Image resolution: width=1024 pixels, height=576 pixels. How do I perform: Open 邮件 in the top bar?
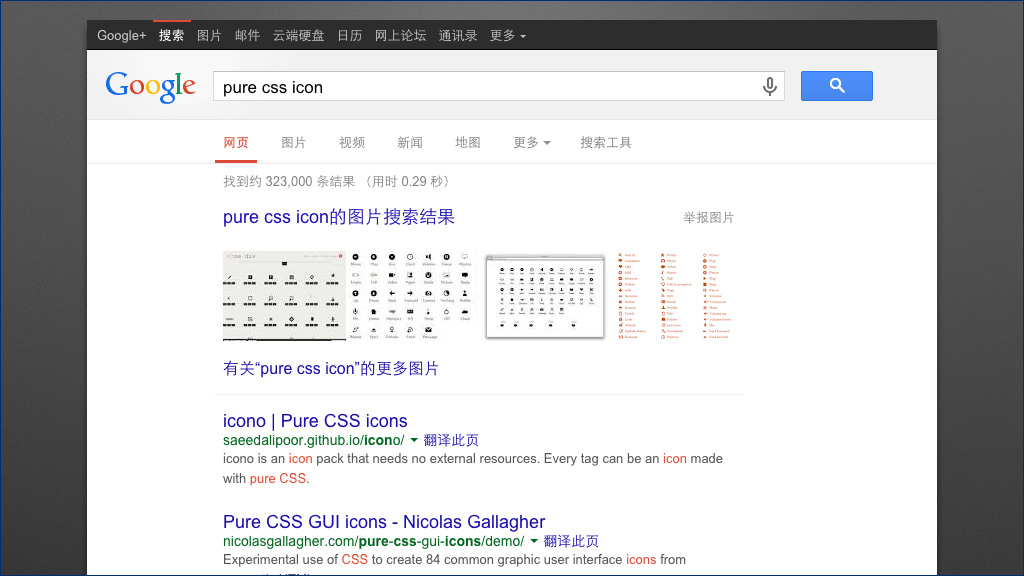point(248,35)
